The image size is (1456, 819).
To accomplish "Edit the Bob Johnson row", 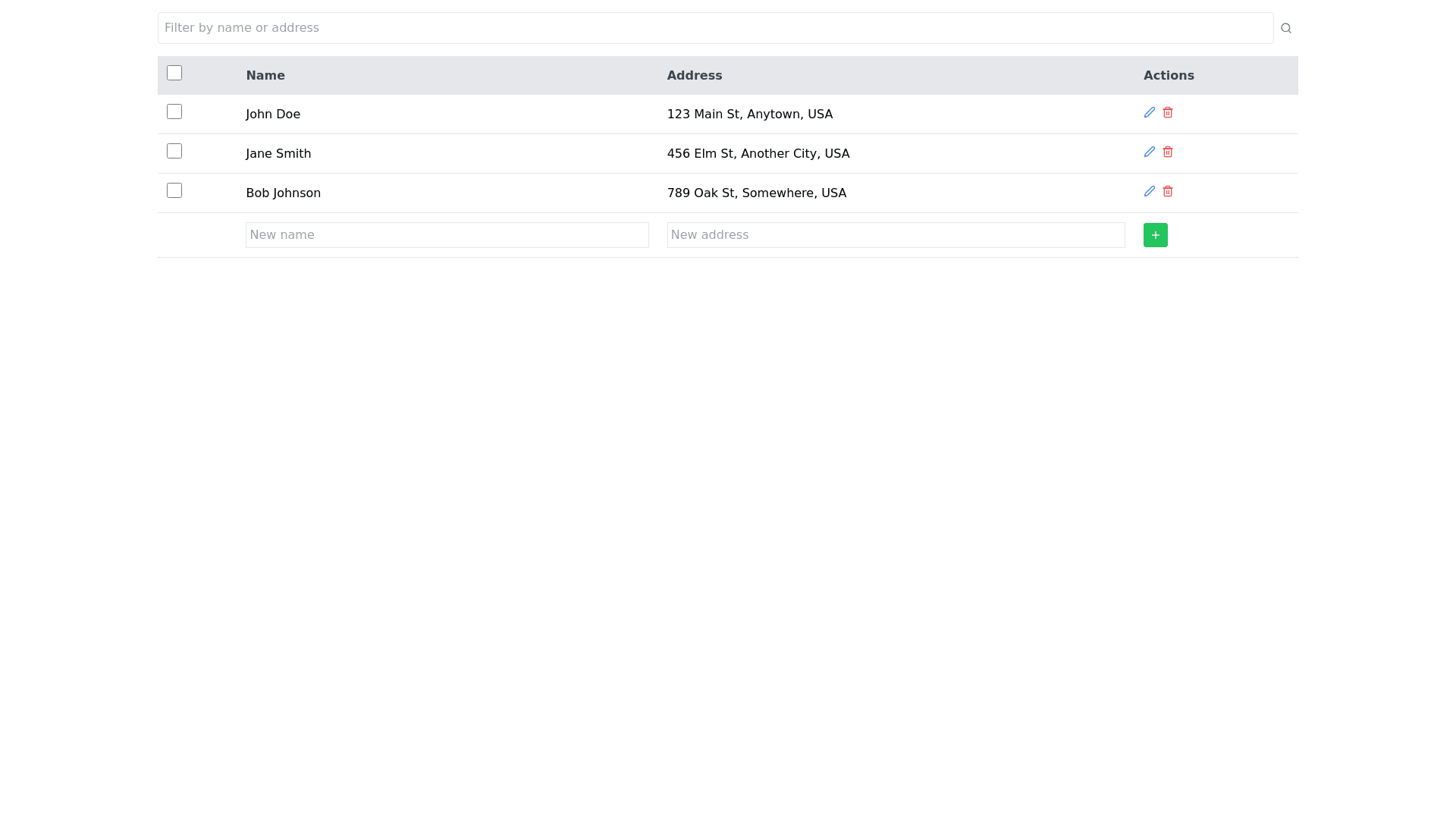I will click(1149, 191).
